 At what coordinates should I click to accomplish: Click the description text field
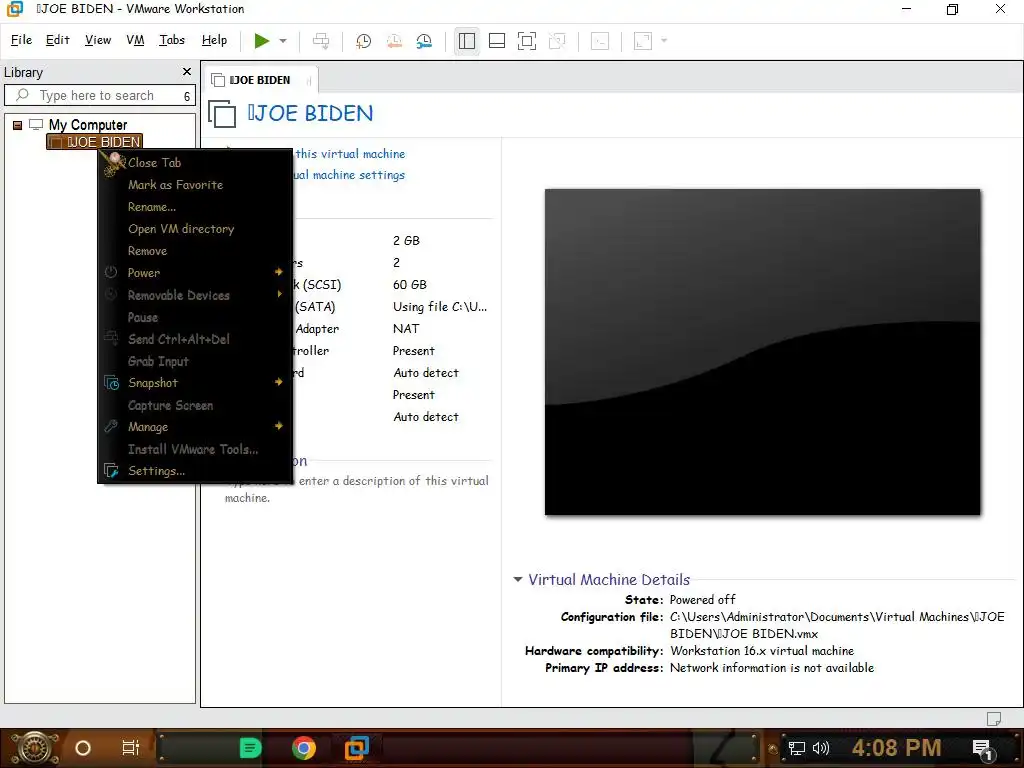(x=357, y=489)
